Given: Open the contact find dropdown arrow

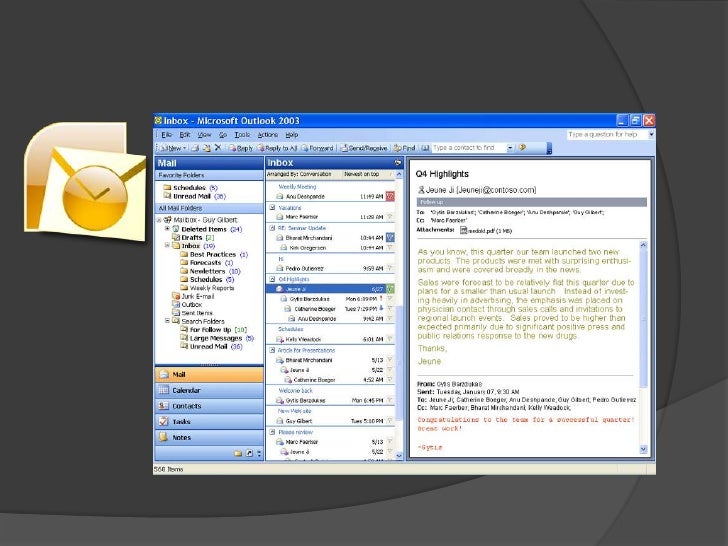Looking at the screenshot, I should 510,148.
